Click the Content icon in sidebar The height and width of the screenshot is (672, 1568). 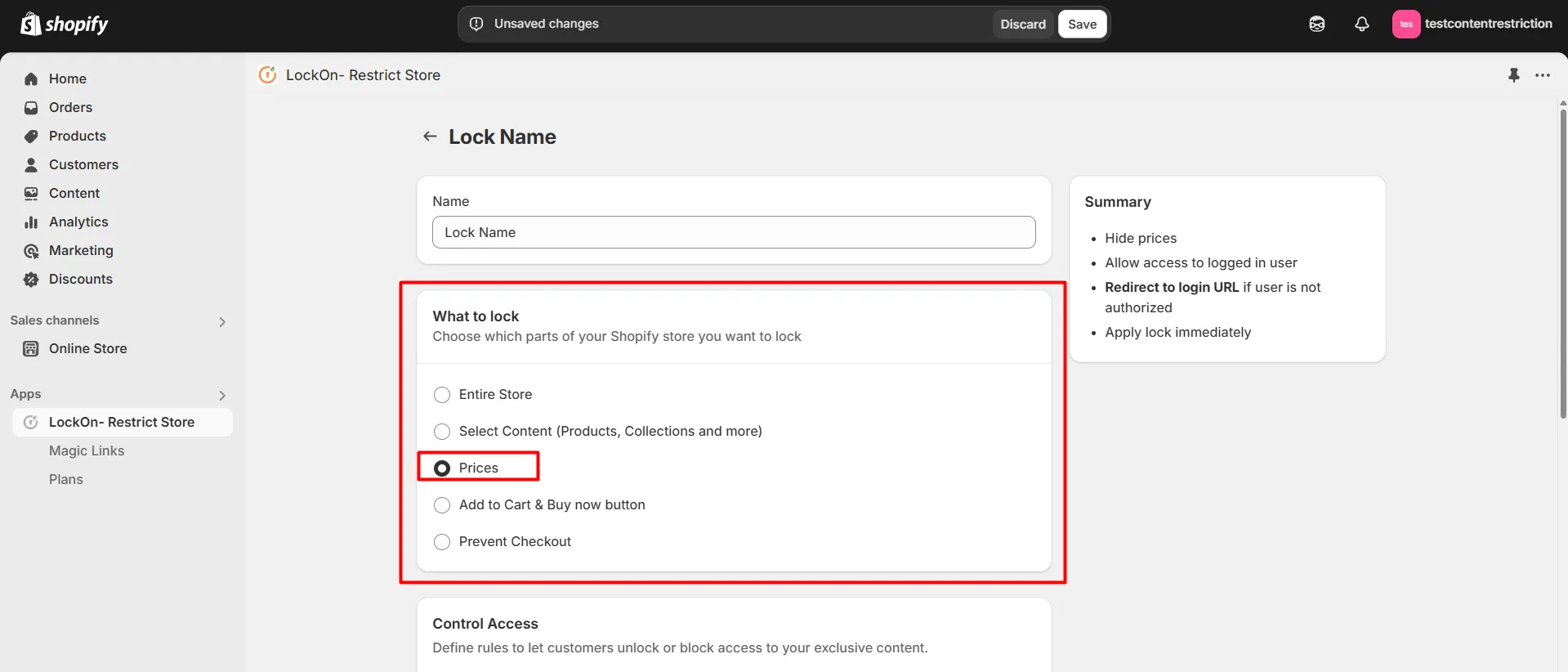tap(31, 193)
